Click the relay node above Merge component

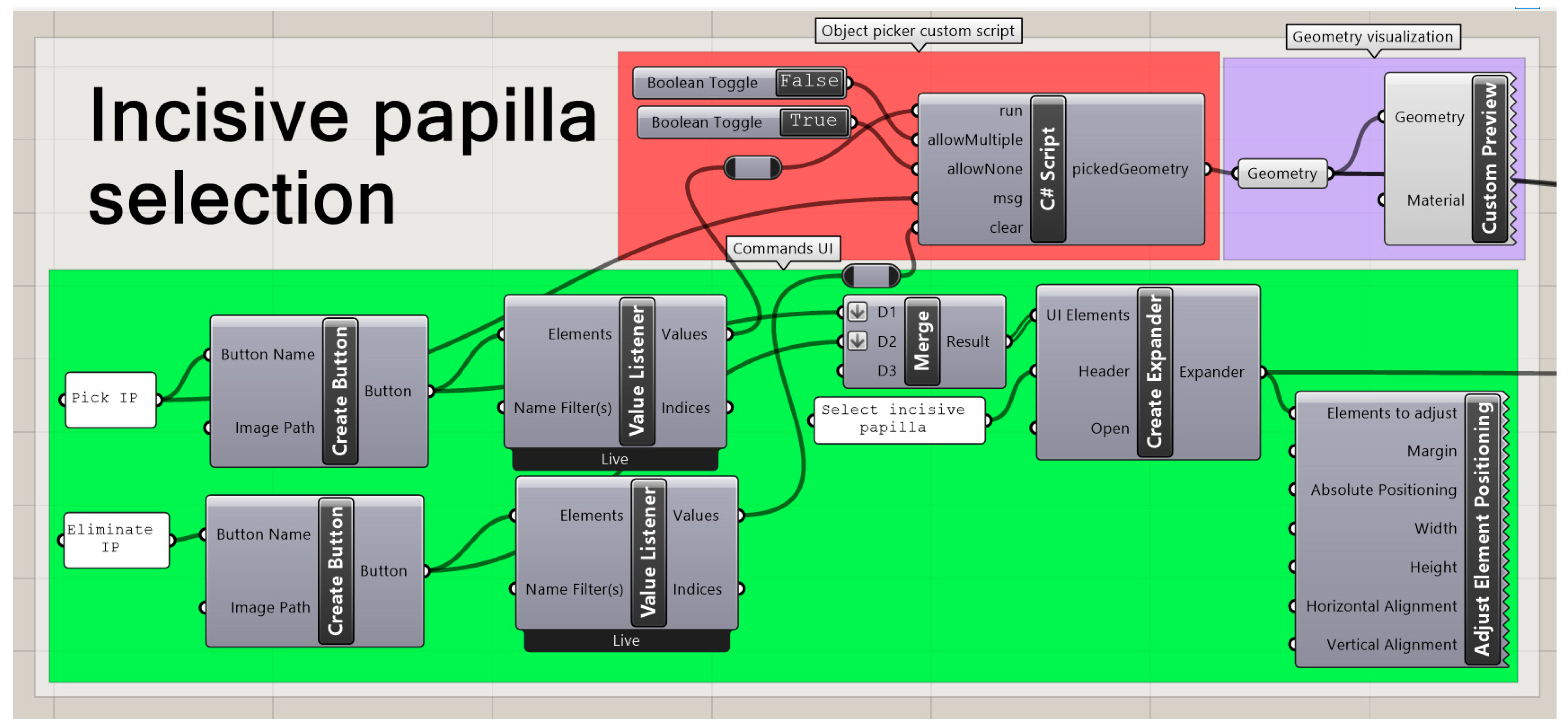(x=870, y=276)
